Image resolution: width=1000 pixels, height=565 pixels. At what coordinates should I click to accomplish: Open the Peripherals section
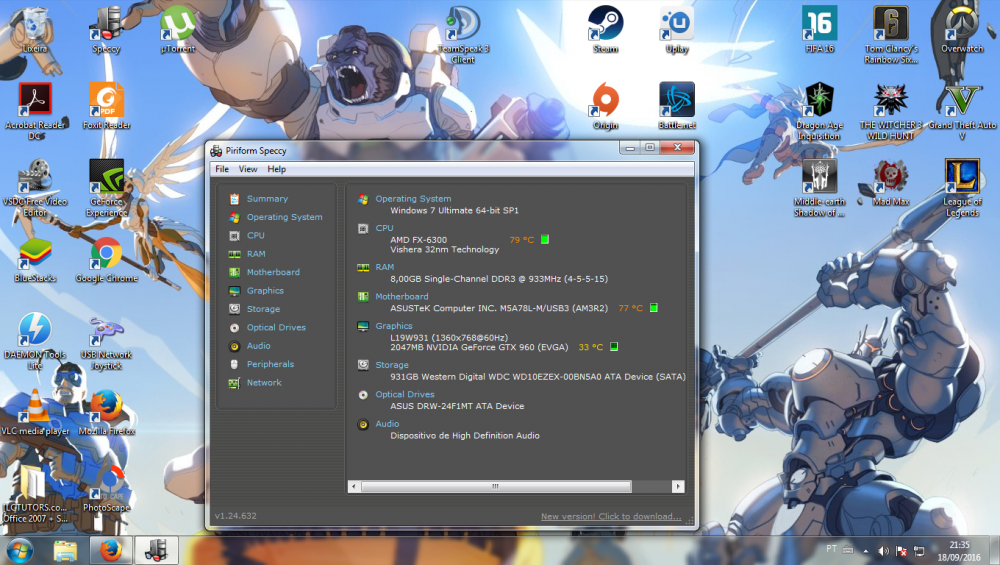click(x=270, y=364)
